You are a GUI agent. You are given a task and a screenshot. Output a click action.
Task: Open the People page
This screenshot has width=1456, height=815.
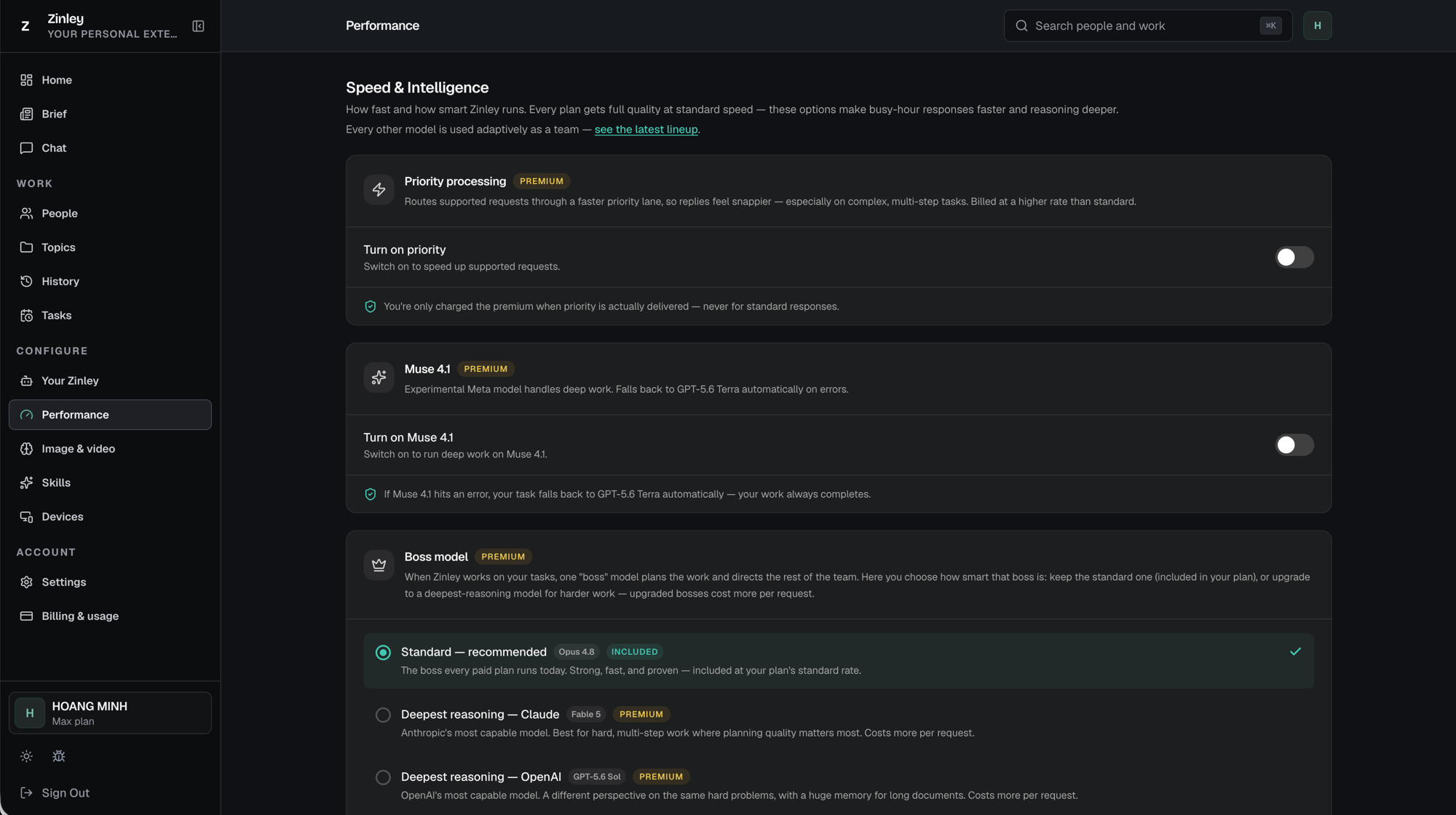click(x=110, y=213)
